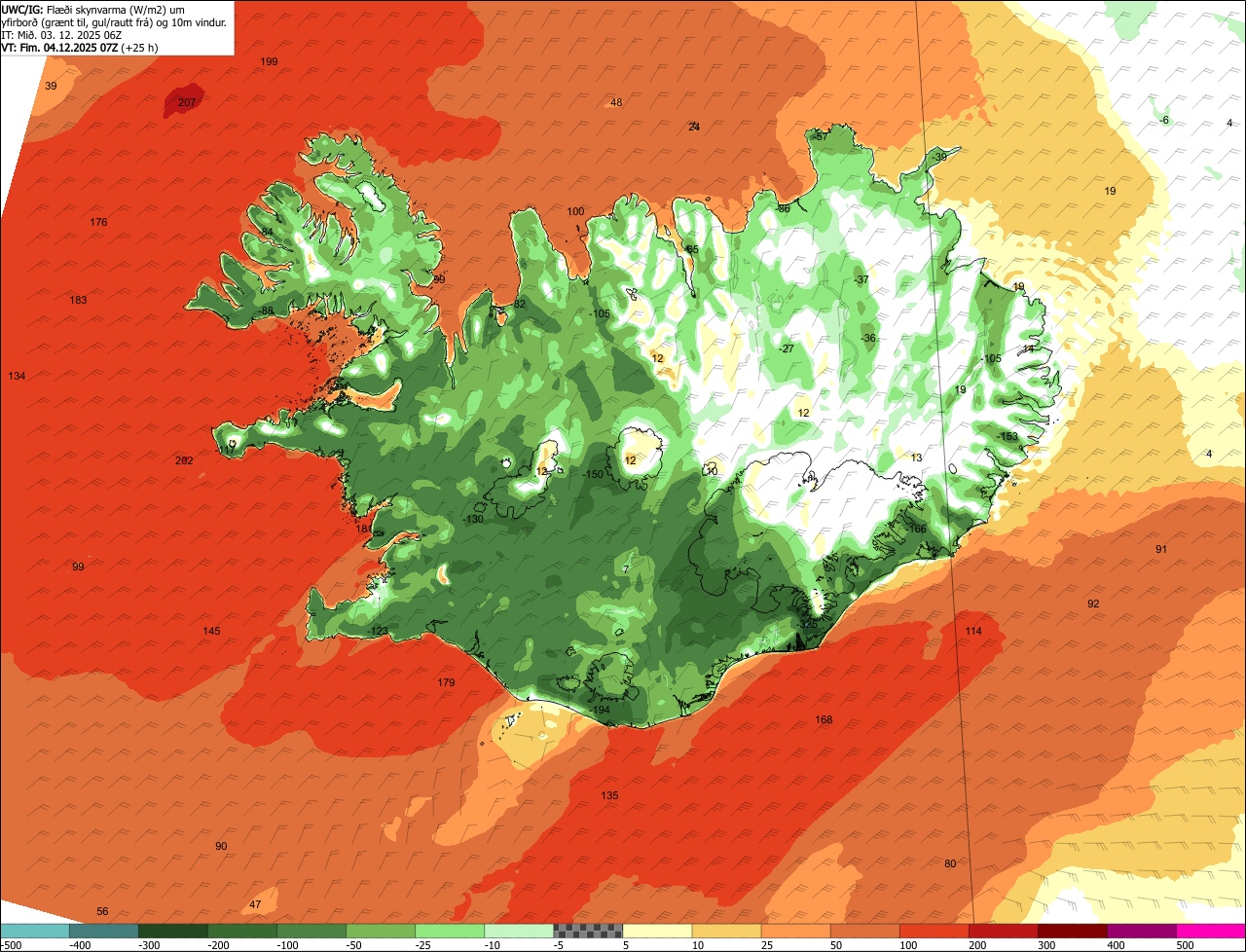Click the map value "-27"
Screen dimensions: 1246x952
point(787,348)
